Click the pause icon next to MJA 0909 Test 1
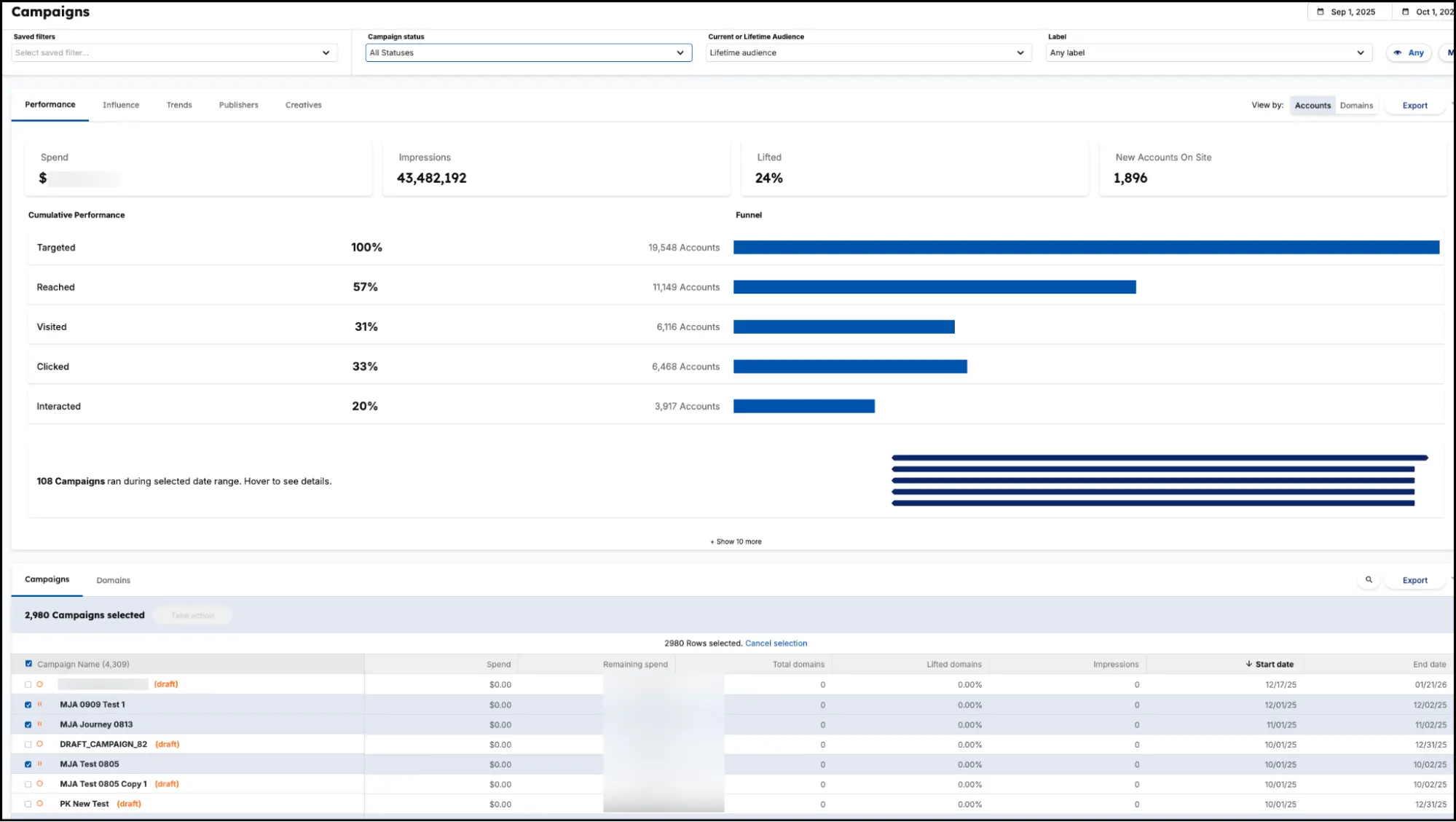Screen dimensions: 1456x822 [x=40, y=705]
